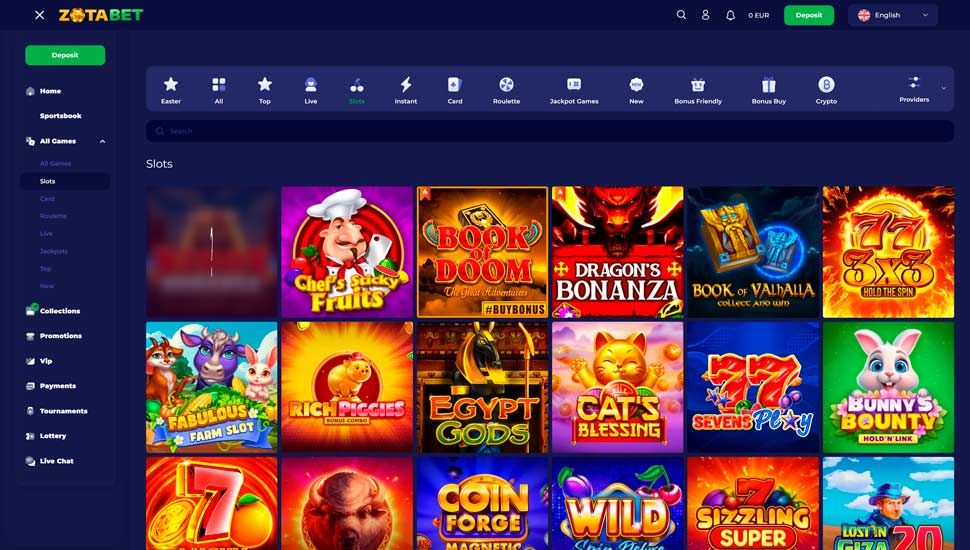Click the Payments sidebar icon
Screen dimensions: 970x550
tap(30, 385)
